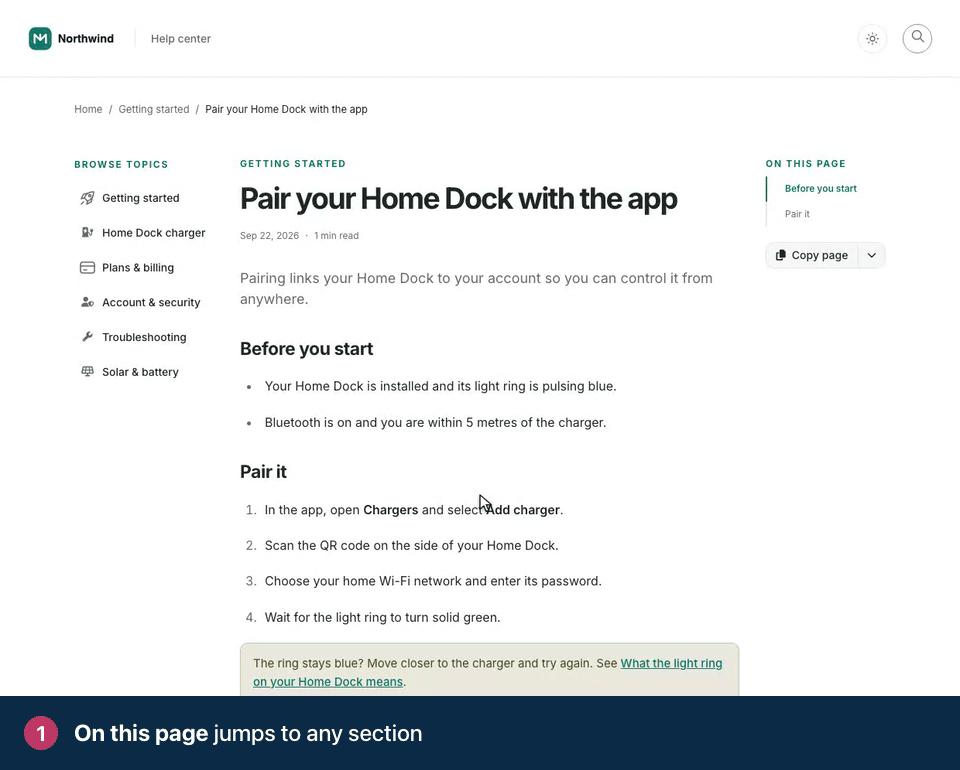Click the solar panel icon beside Solar & battery

click(88, 372)
